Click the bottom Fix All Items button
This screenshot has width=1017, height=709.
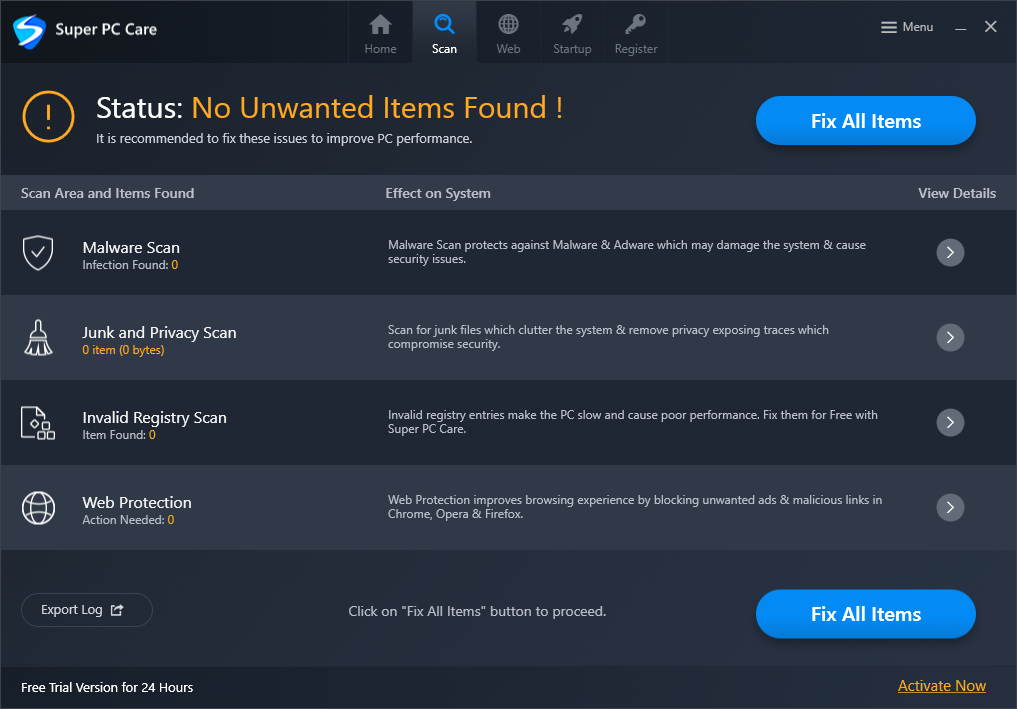coord(865,614)
